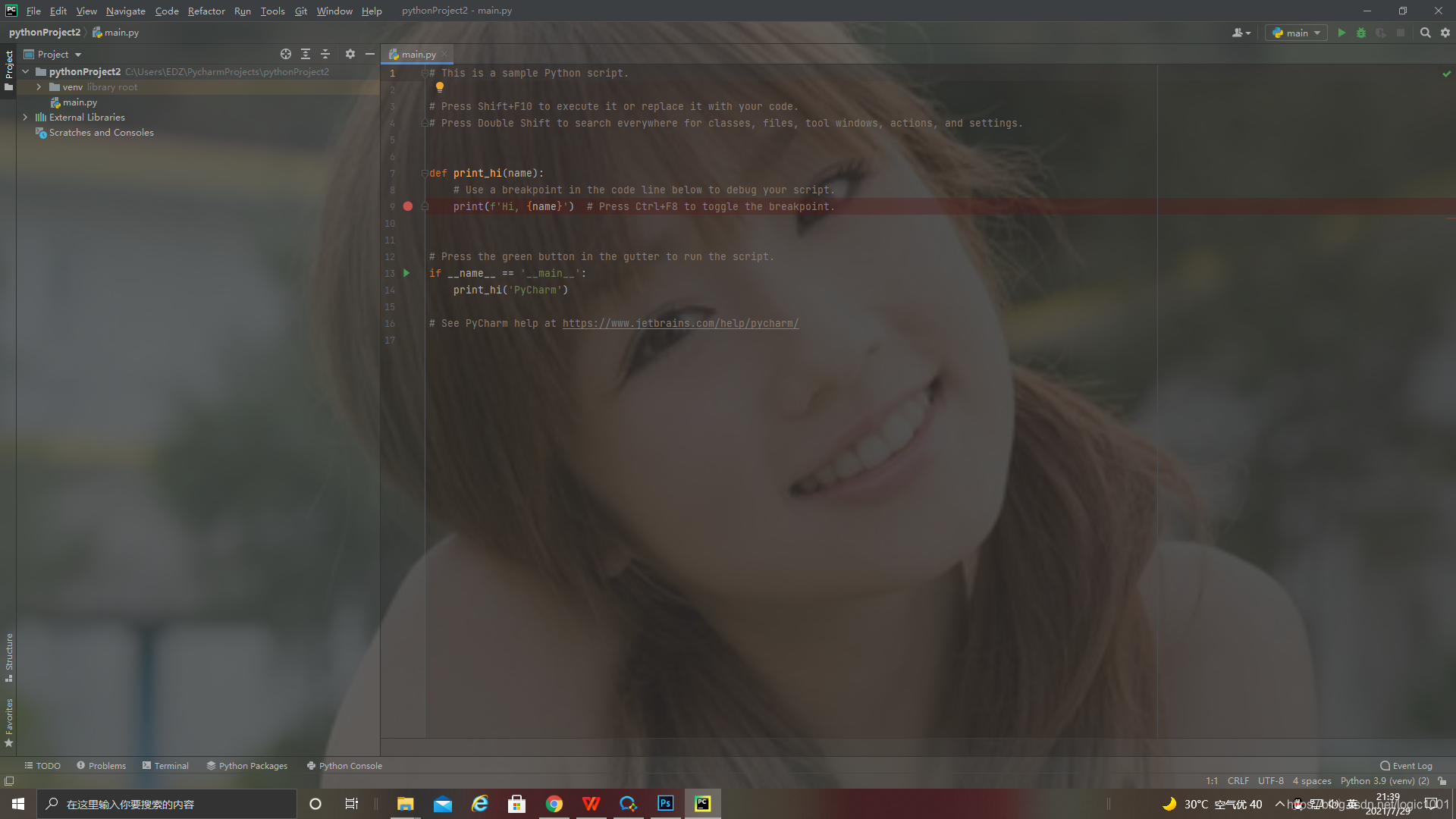Open Python Packages tool window
This screenshot has height=819, width=1456.
[x=247, y=766]
